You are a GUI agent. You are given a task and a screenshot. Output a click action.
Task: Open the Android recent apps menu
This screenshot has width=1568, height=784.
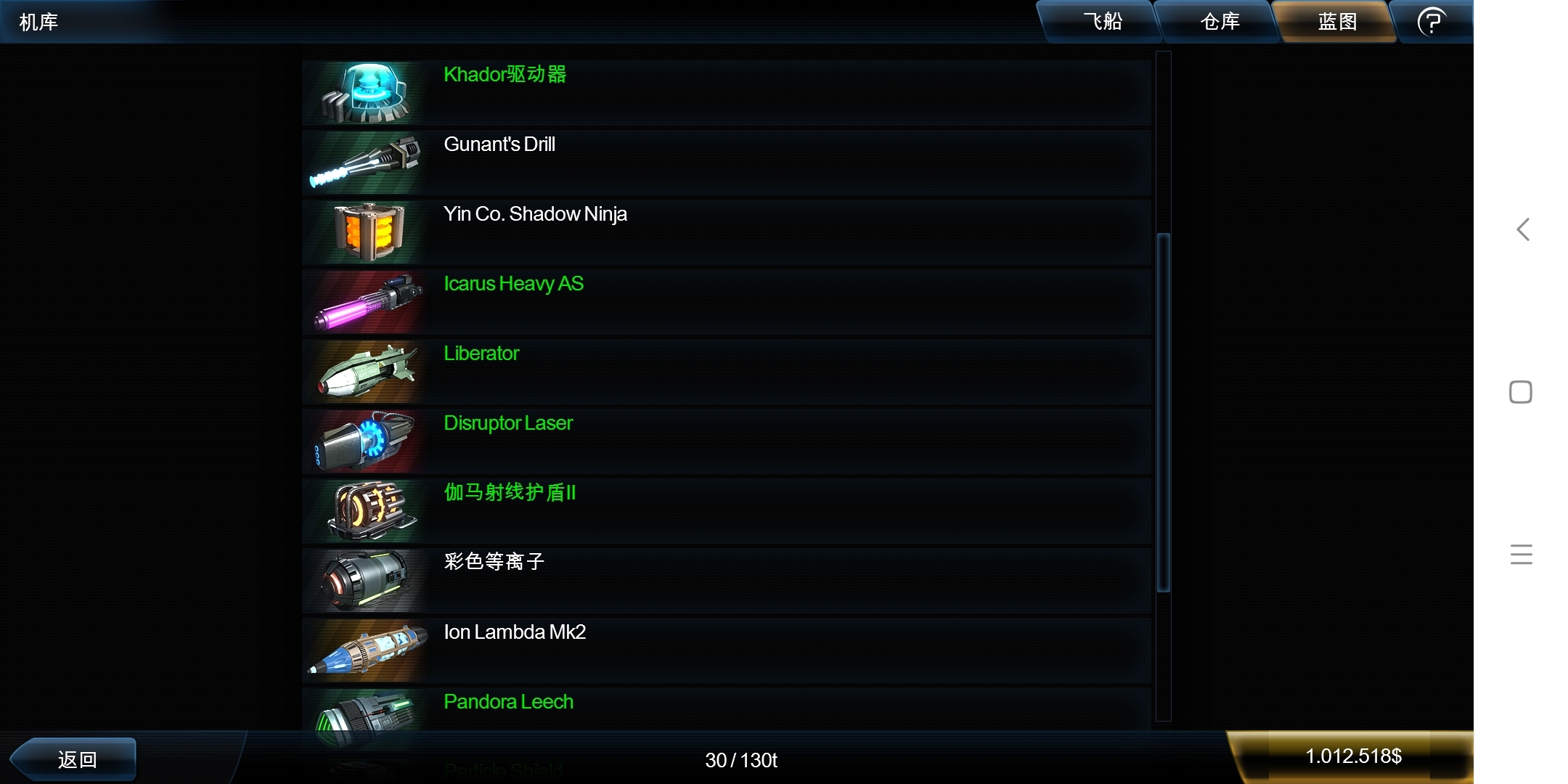(1522, 555)
